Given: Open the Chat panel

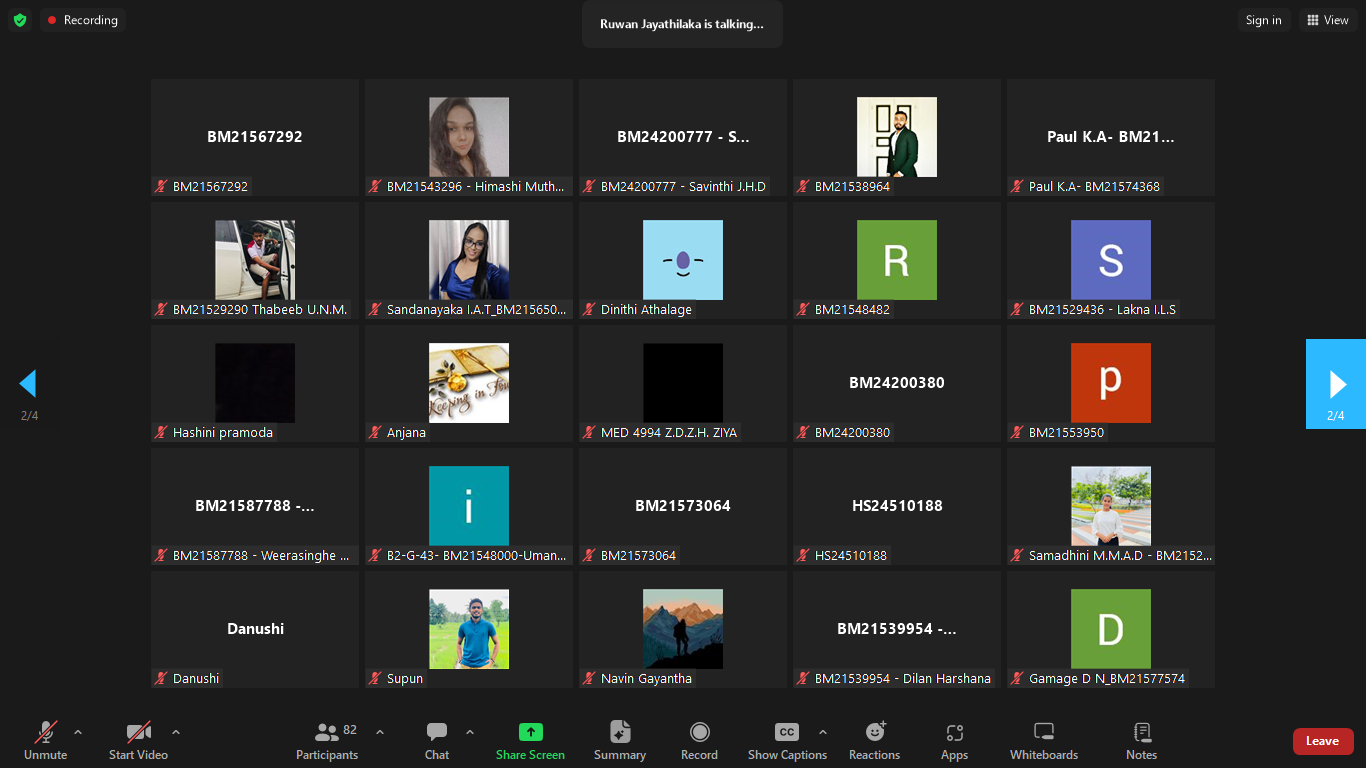Looking at the screenshot, I should (437, 740).
